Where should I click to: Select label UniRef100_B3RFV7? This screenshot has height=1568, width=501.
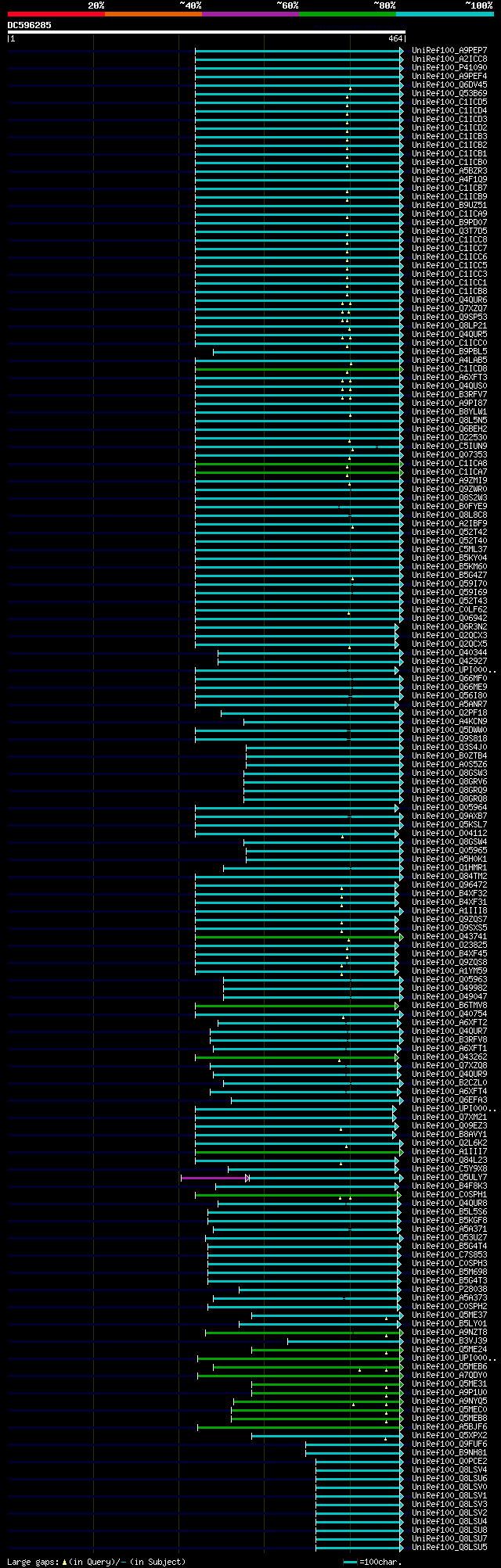pyautogui.click(x=449, y=395)
